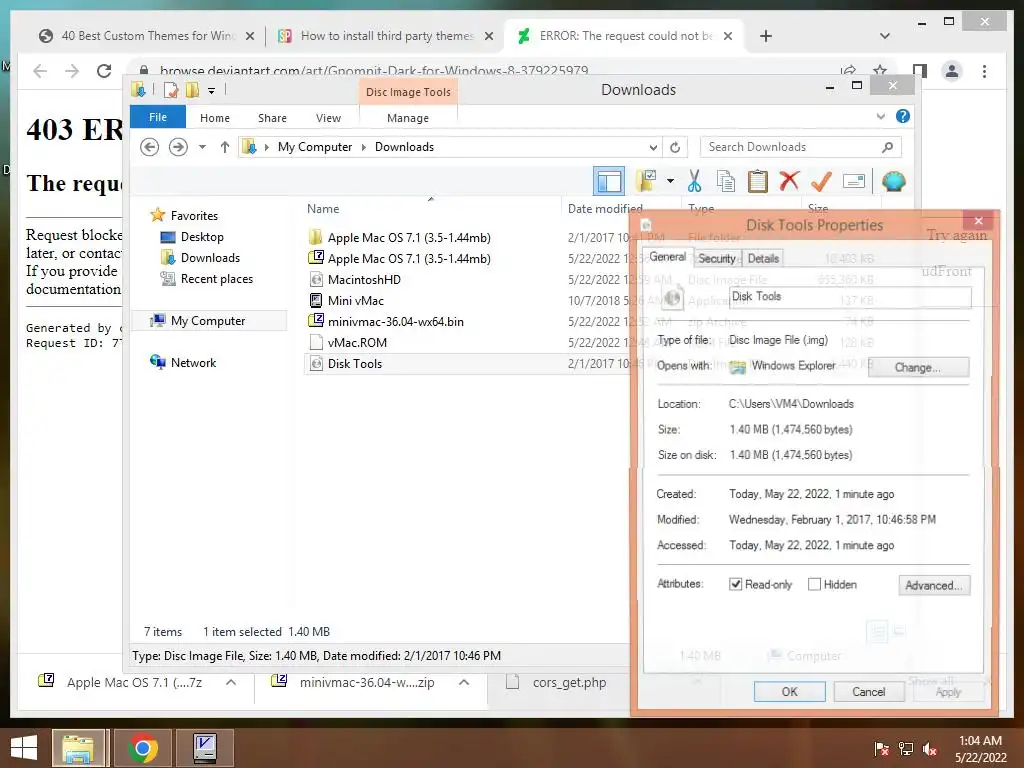
Task: Select Recent places in sidebar
Action: pos(216,279)
